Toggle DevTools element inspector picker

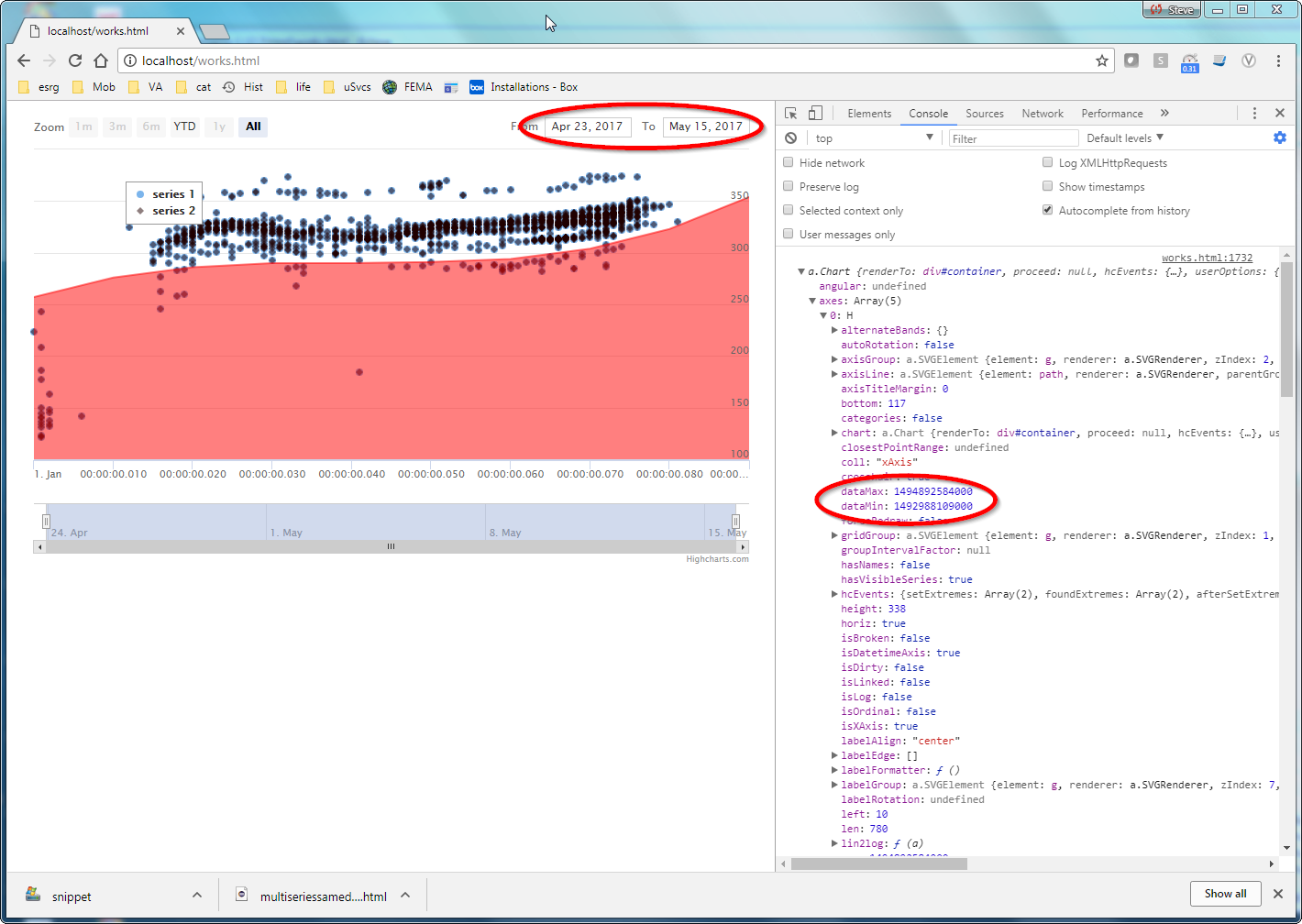pos(790,114)
